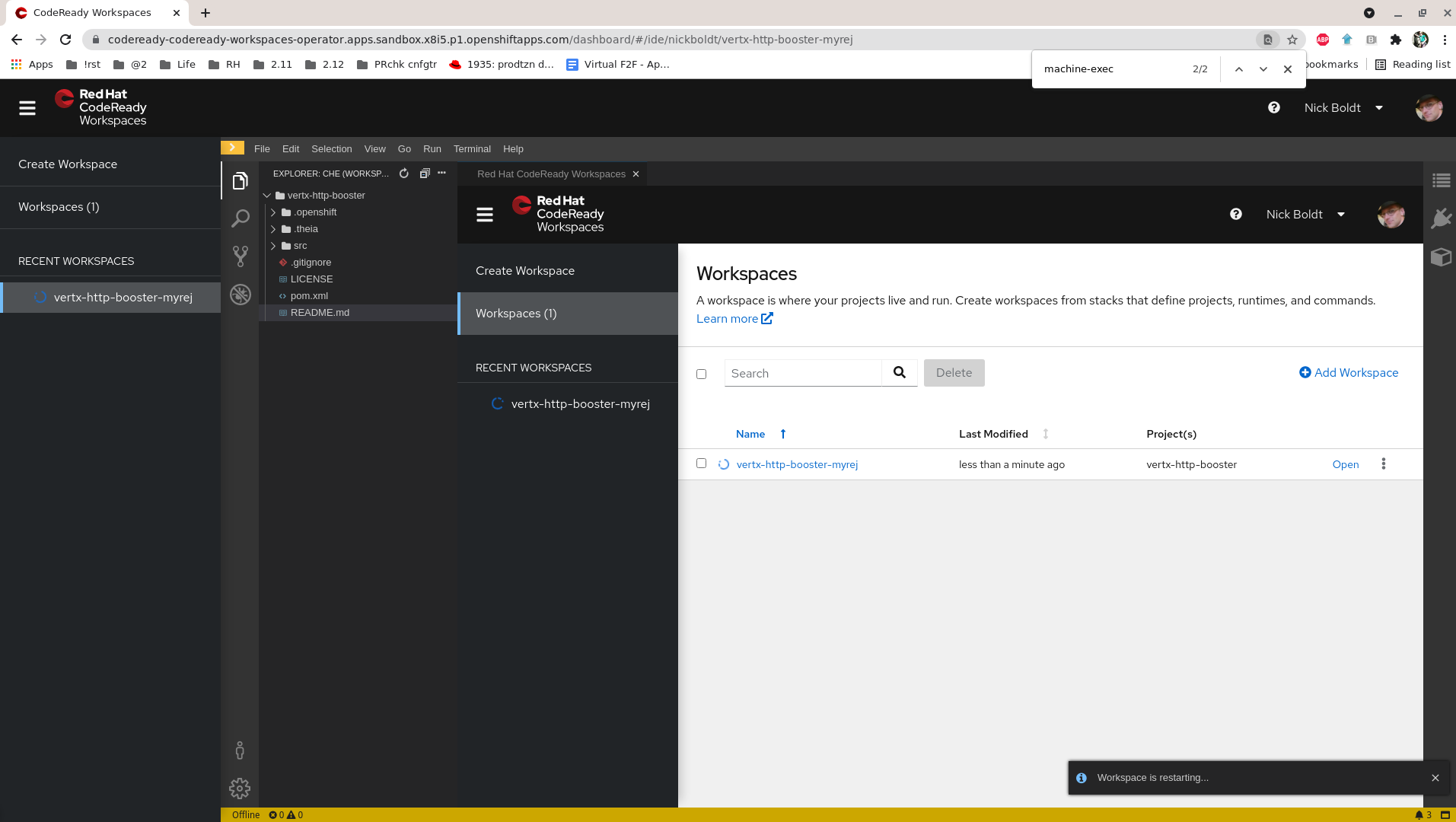This screenshot has width=1456, height=822.
Task: Open the Outline panel icon on right sidebar
Action: (1441, 180)
